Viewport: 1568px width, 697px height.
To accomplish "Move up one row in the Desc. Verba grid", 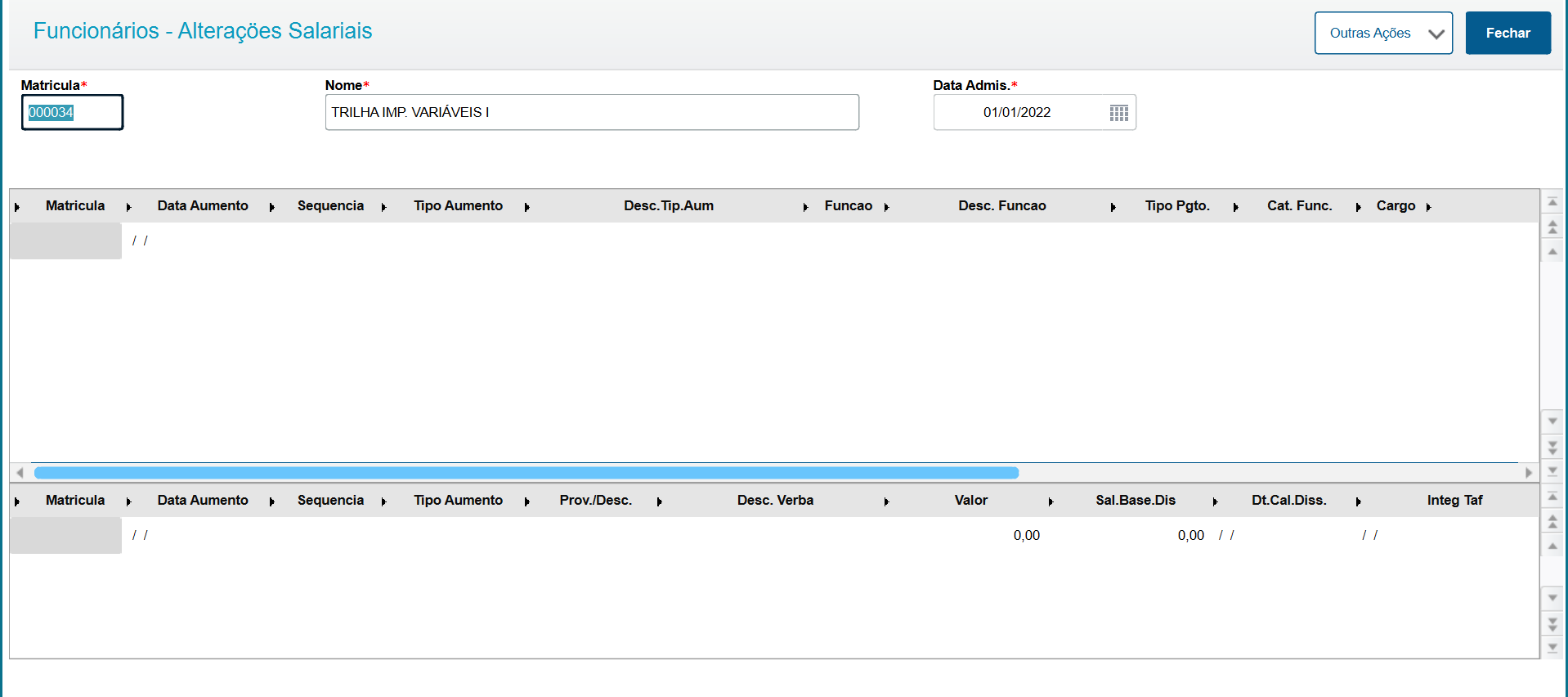I will pyautogui.click(x=1552, y=546).
